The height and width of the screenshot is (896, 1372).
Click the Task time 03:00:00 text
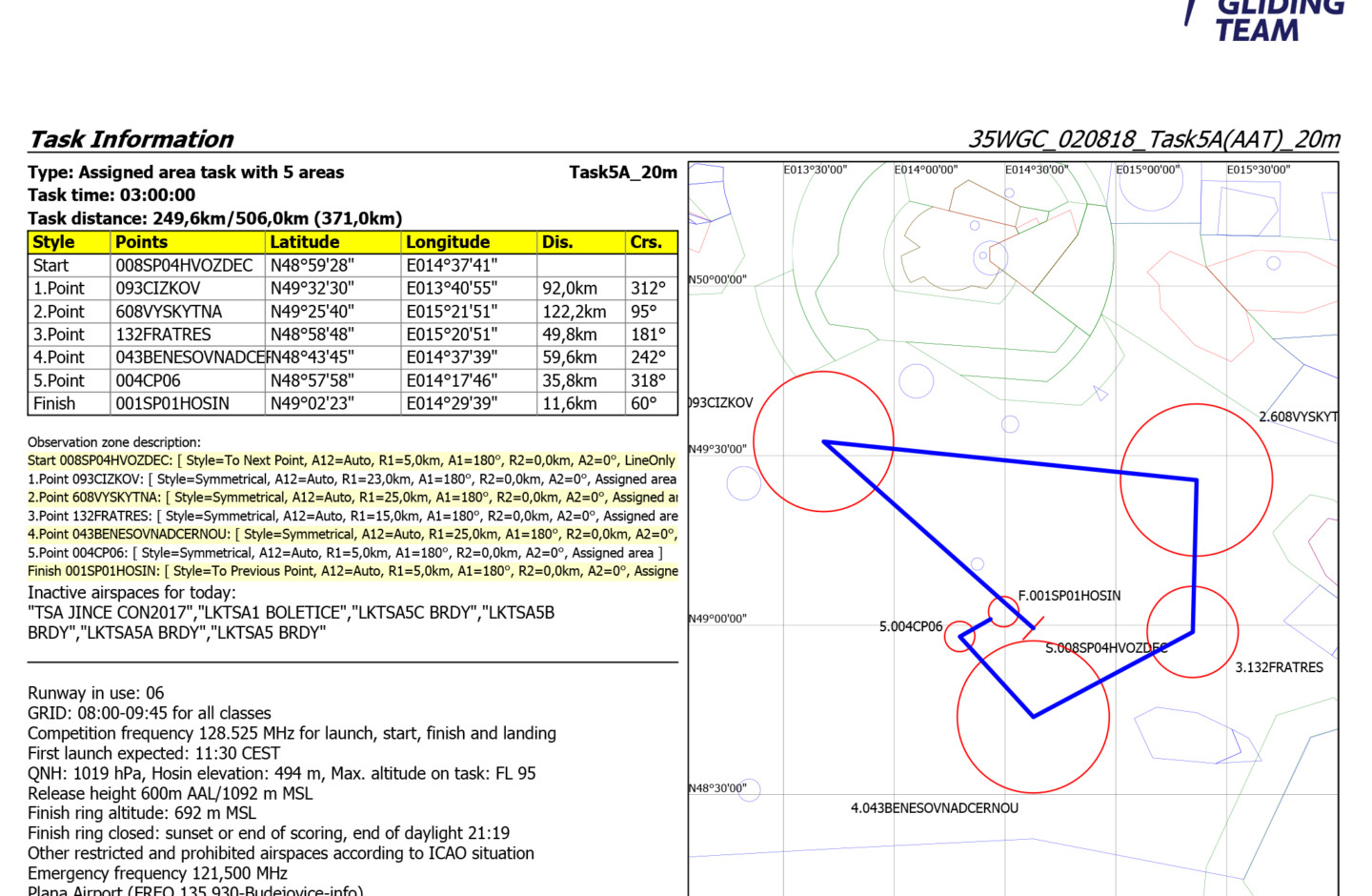(111, 195)
